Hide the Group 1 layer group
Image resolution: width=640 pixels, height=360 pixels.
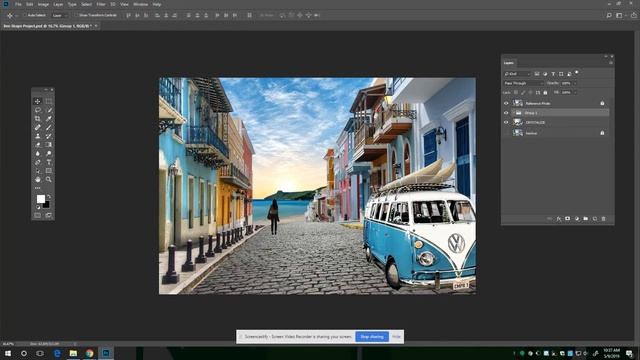[x=506, y=113]
